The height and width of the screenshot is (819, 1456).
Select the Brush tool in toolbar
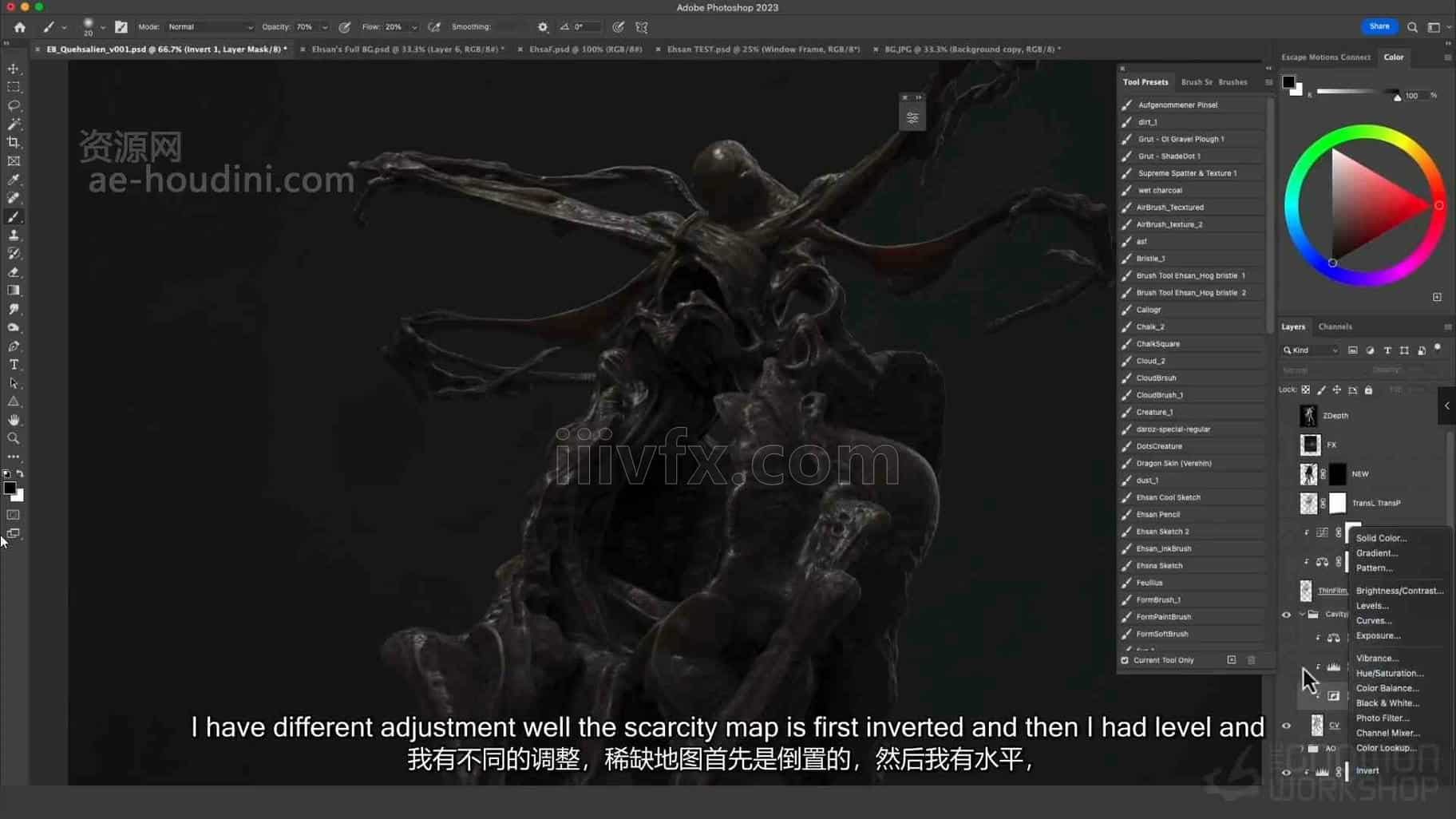pyautogui.click(x=14, y=217)
